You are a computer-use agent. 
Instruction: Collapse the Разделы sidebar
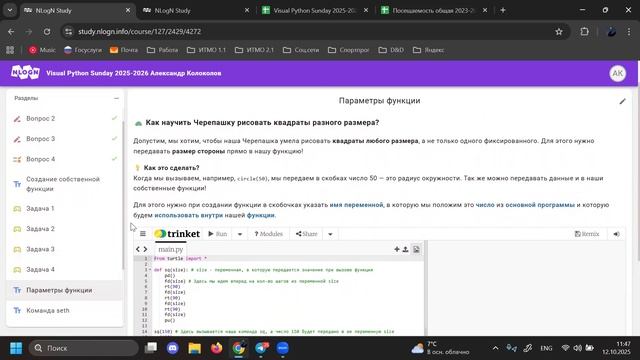(x=116, y=98)
